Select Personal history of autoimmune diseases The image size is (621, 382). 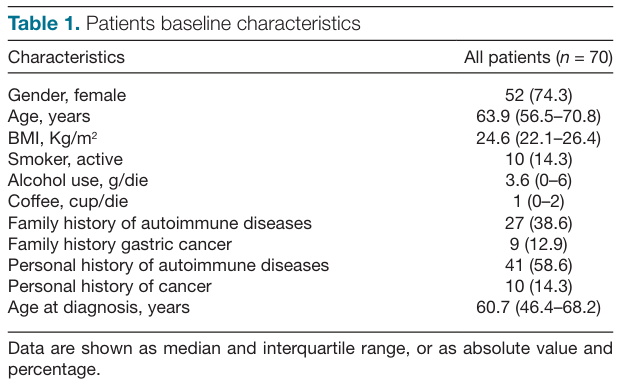point(168,265)
